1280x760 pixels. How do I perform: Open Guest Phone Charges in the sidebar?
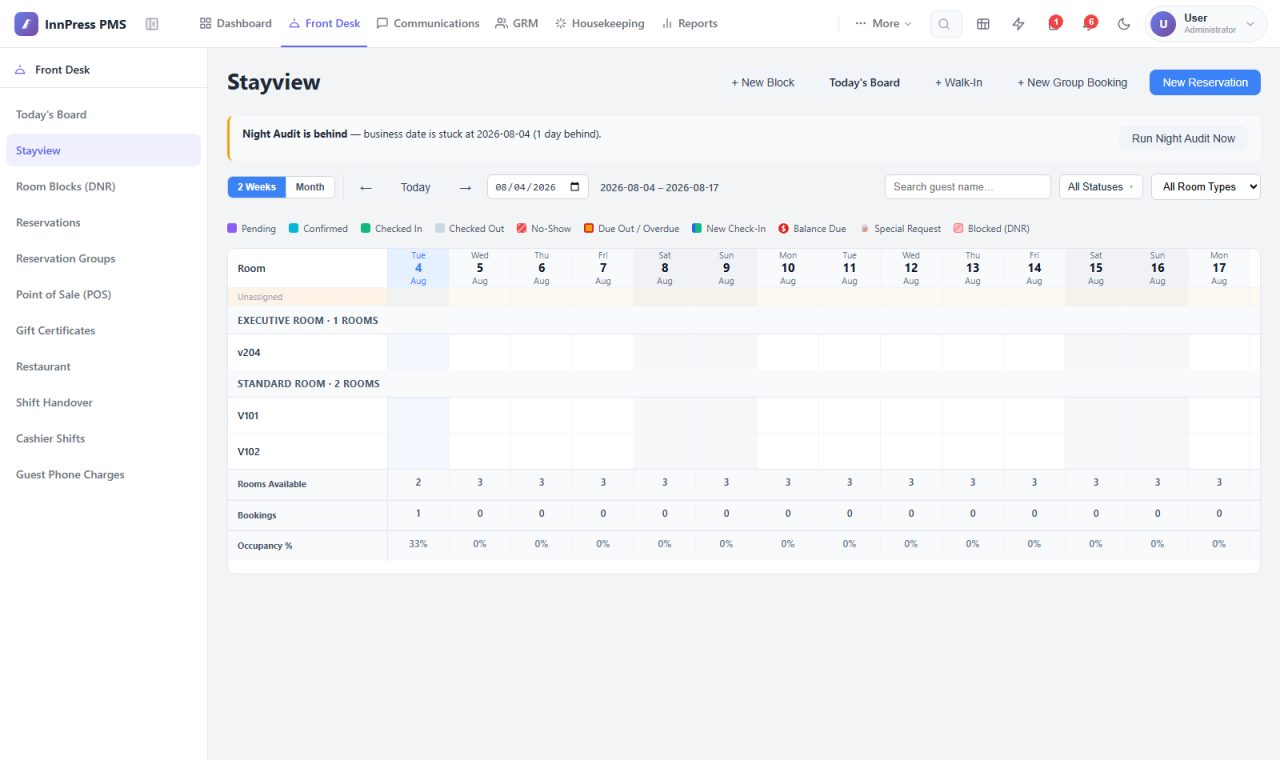pos(103,475)
